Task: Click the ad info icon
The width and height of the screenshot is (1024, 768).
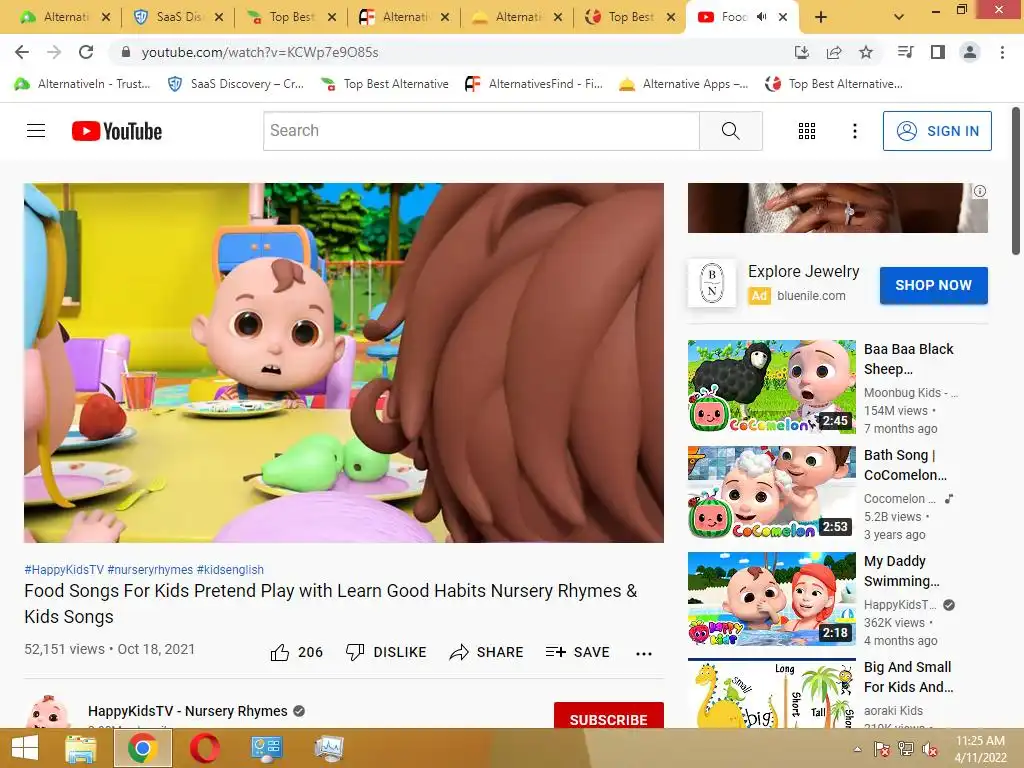Action: point(980,191)
